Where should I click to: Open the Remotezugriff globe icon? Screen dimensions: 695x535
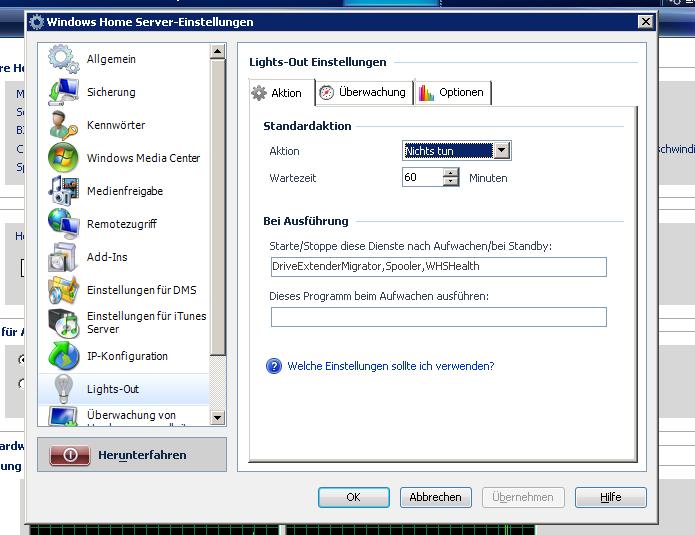pos(63,224)
